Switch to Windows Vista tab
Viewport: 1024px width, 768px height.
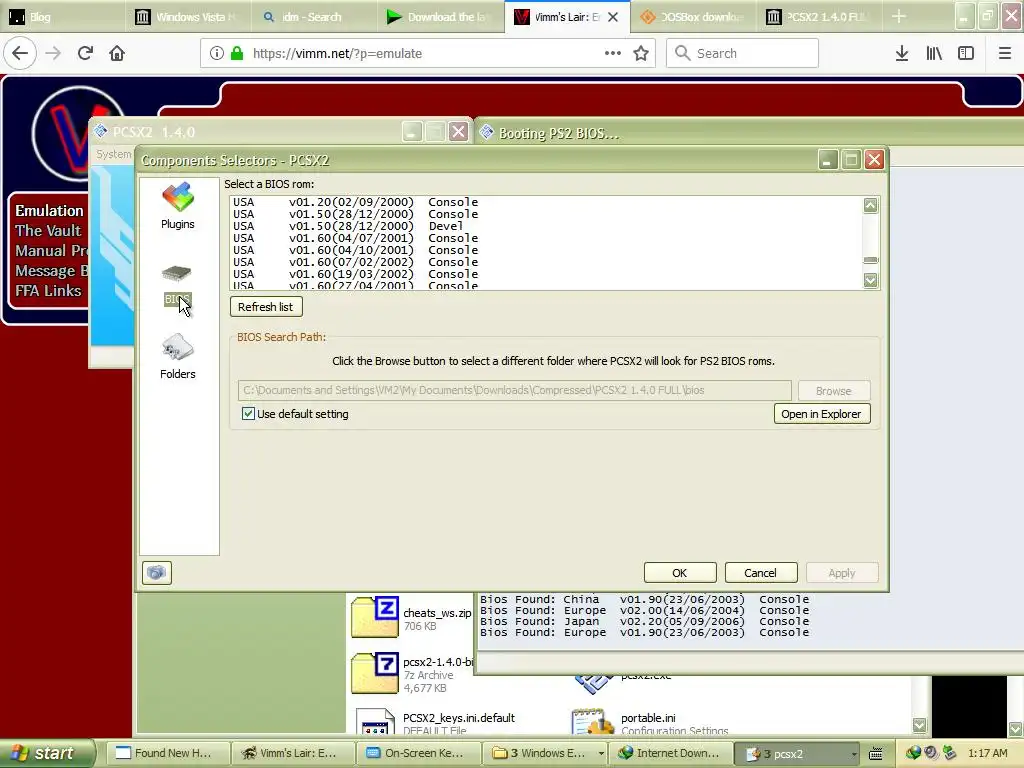187,17
